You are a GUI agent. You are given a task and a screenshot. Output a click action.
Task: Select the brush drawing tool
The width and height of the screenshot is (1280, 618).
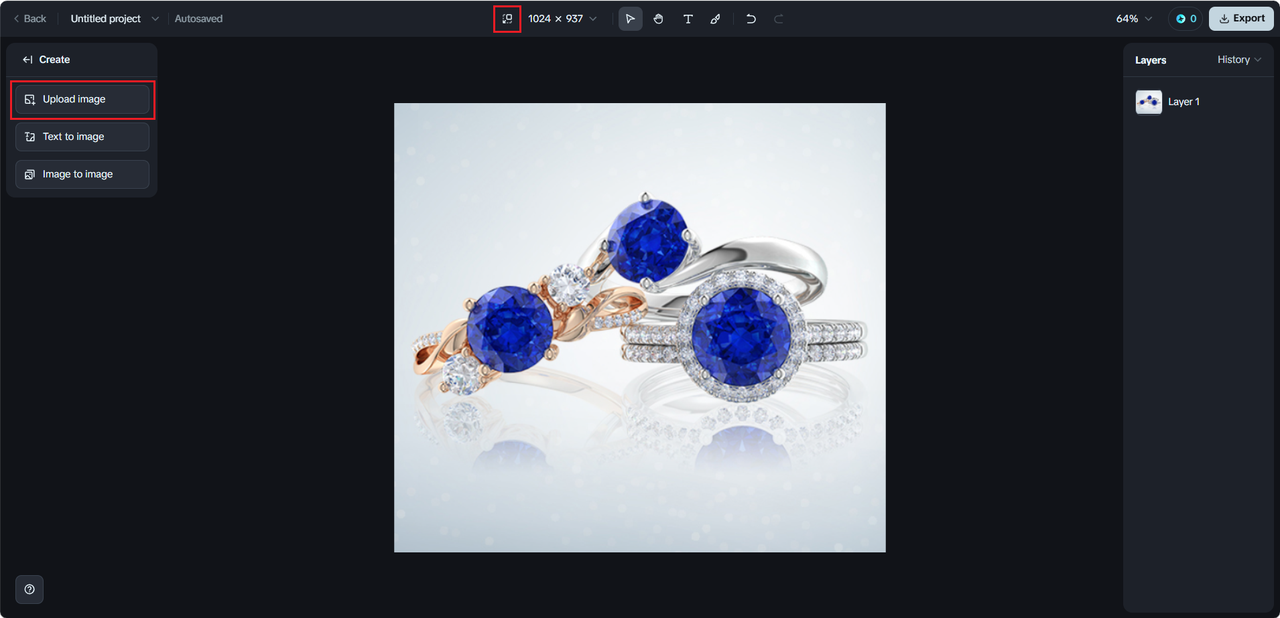point(715,19)
